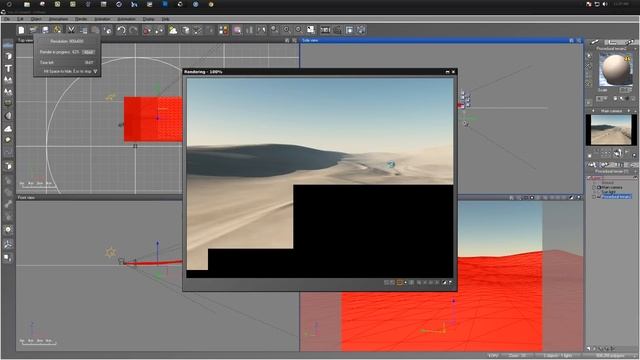Click rightmost icon in Rendering window bottom bar
Screen dimensions: 640x360
(x=451, y=282)
